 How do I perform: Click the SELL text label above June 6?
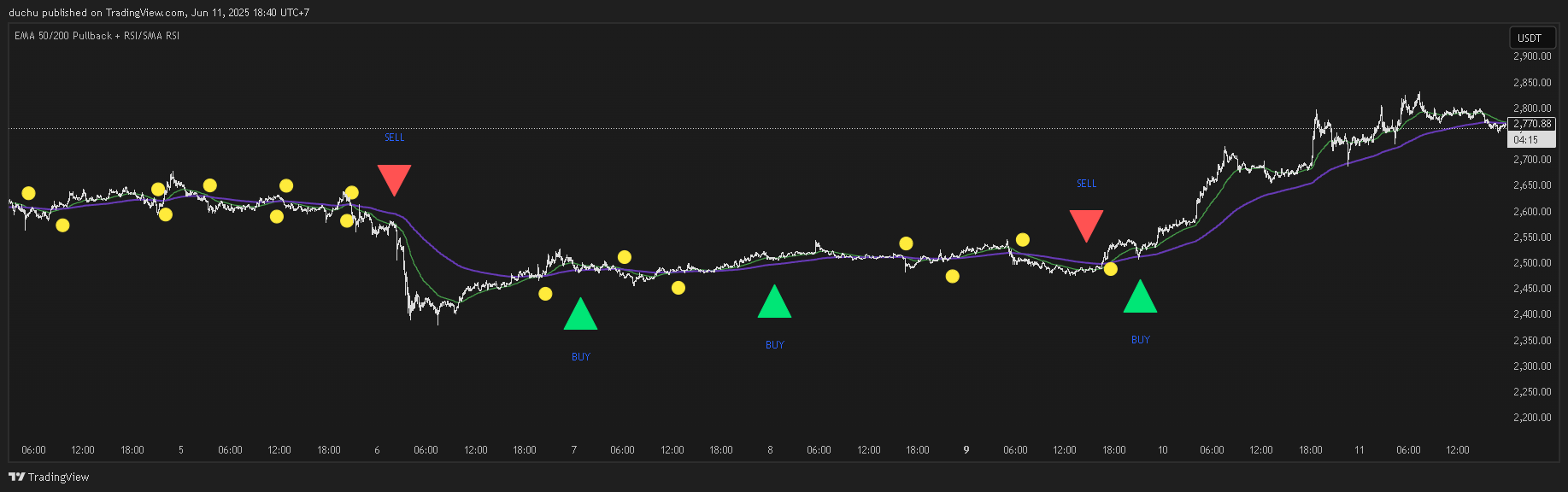coord(395,138)
